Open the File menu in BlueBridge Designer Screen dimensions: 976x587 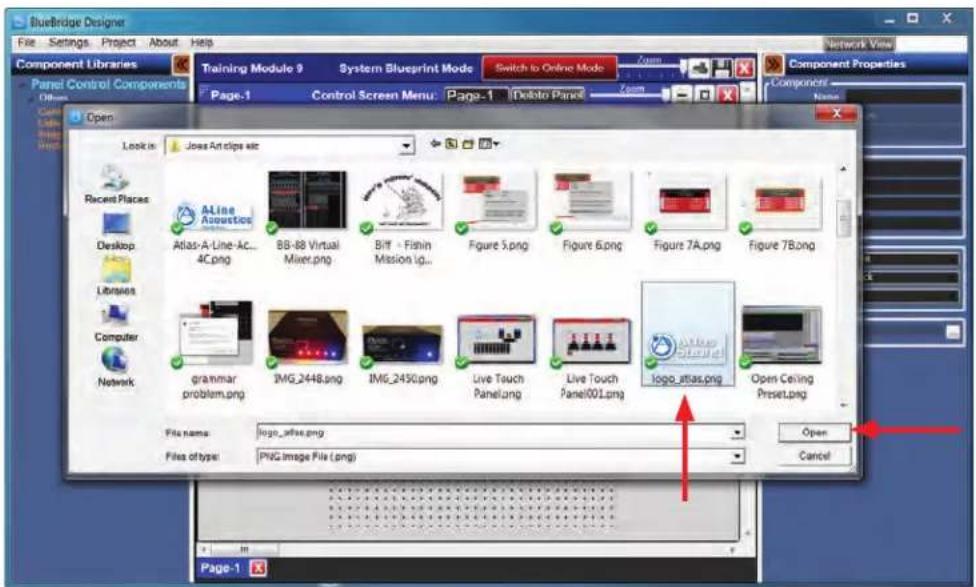click(26, 42)
